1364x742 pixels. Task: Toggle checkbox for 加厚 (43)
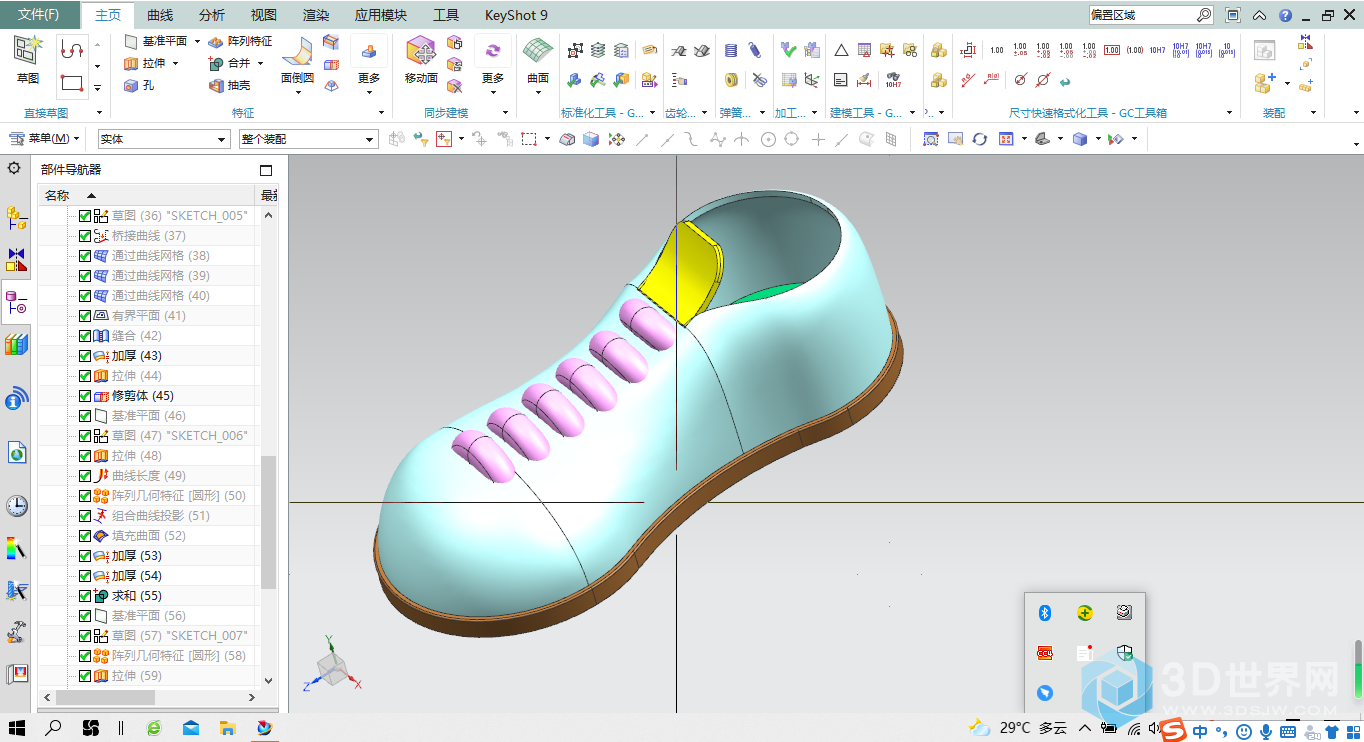coord(85,356)
